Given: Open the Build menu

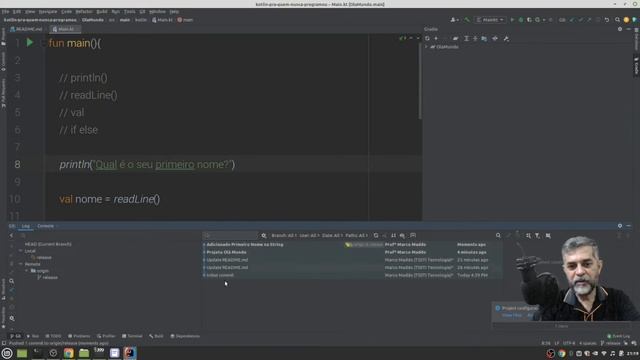Looking at the screenshot, I should coord(102,11).
